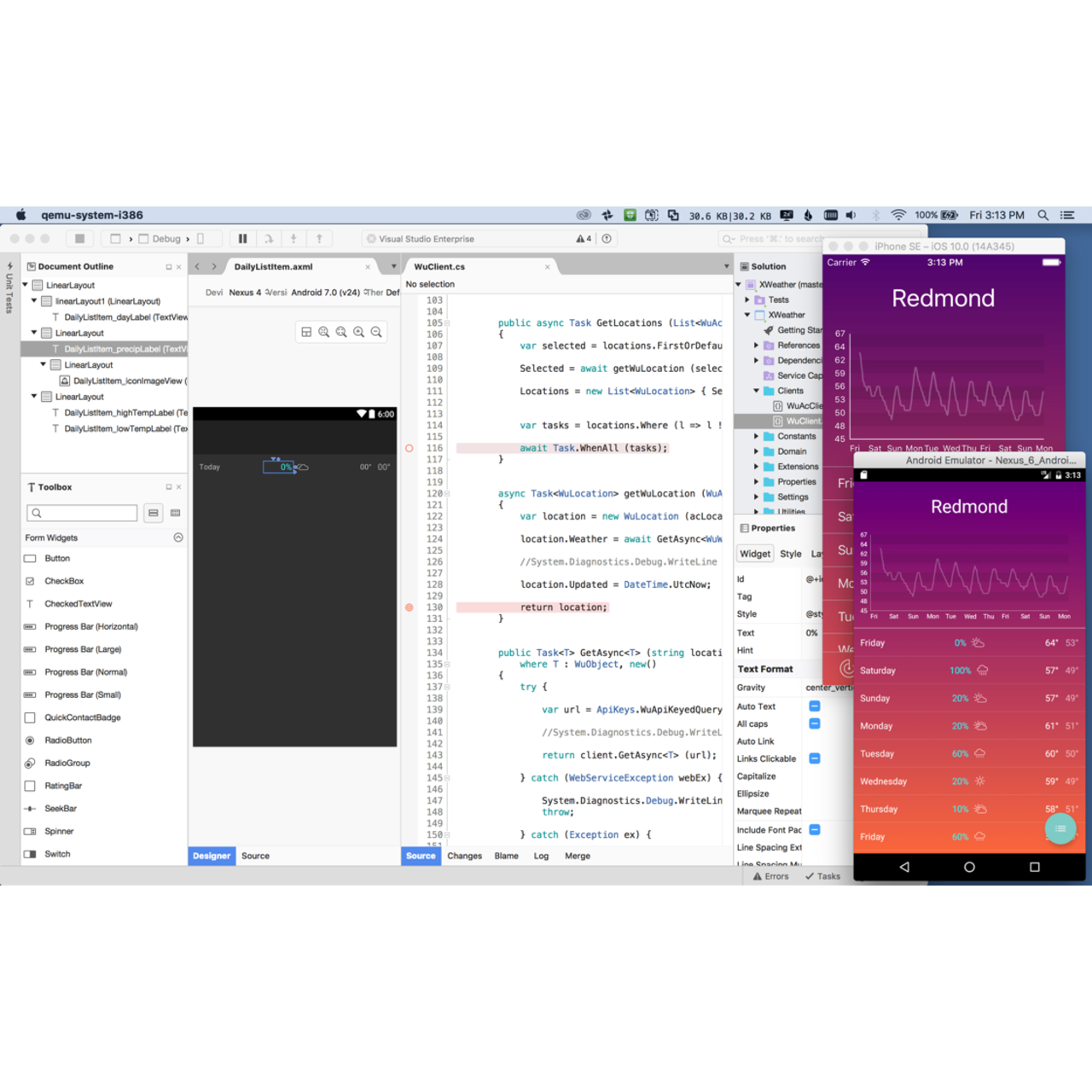Viewport: 1092px width, 1092px height.
Task: Collapse the Clients folder in Solution
Action: click(756, 391)
